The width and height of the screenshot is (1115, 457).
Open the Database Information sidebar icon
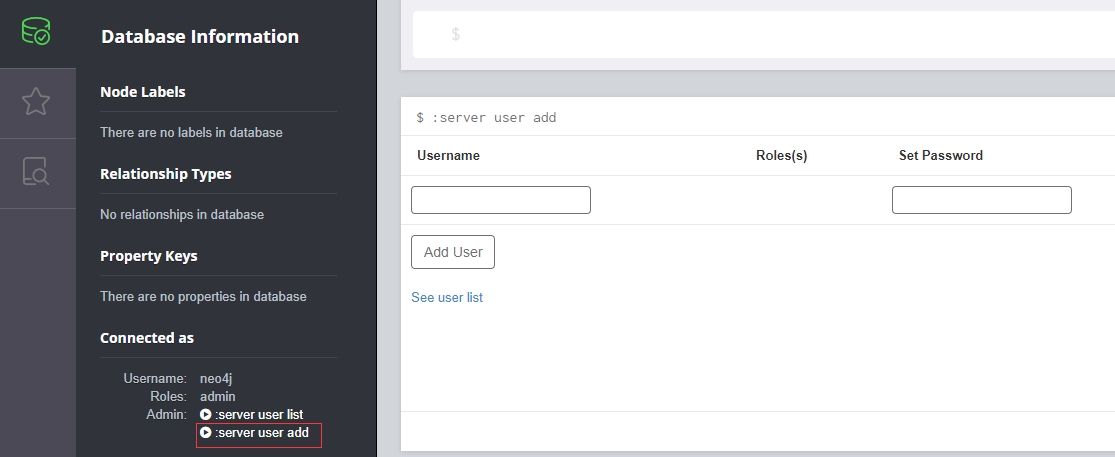pyautogui.click(x=36, y=33)
